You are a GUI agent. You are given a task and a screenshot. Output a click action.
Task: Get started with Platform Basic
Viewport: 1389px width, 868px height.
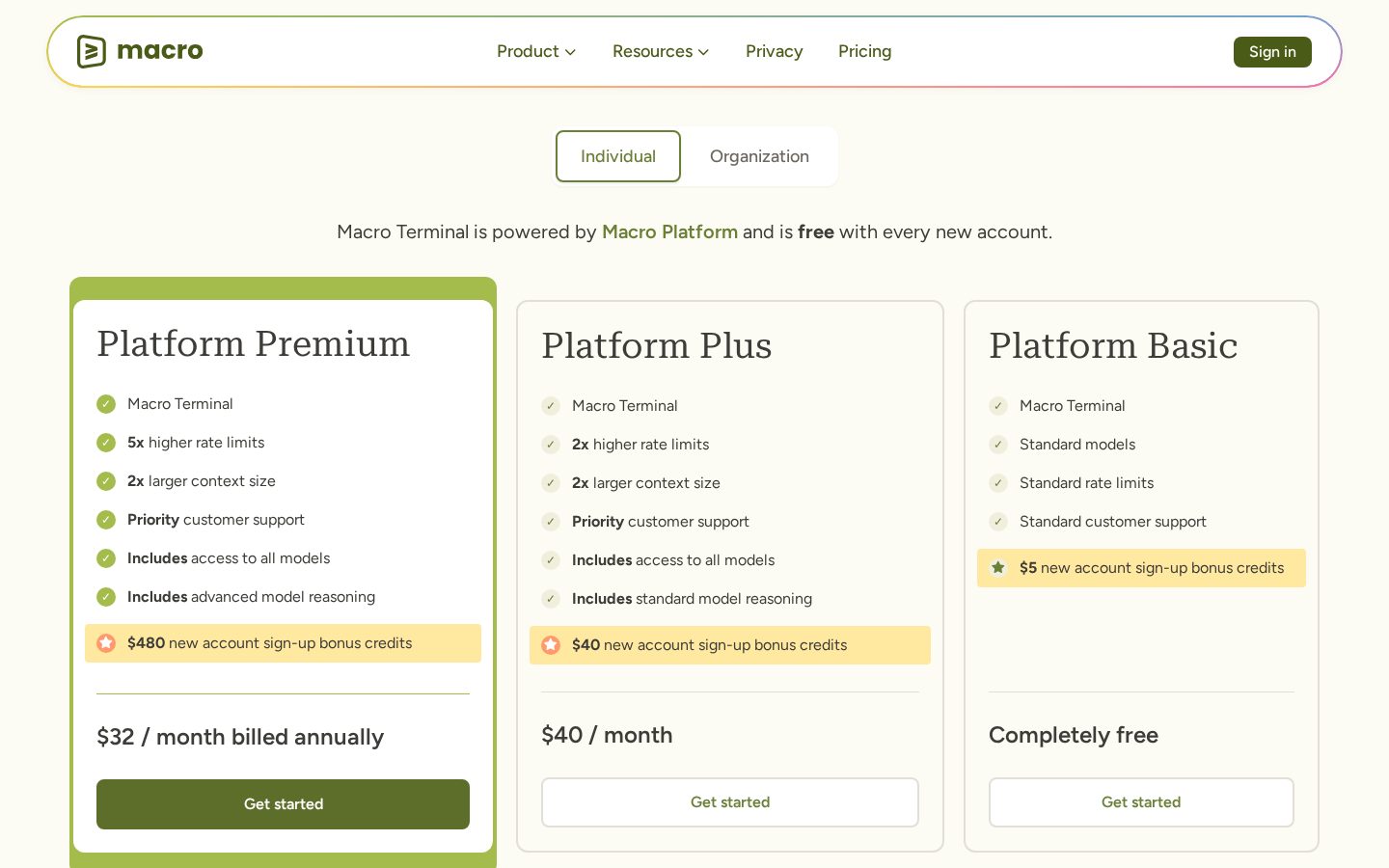(x=1141, y=802)
